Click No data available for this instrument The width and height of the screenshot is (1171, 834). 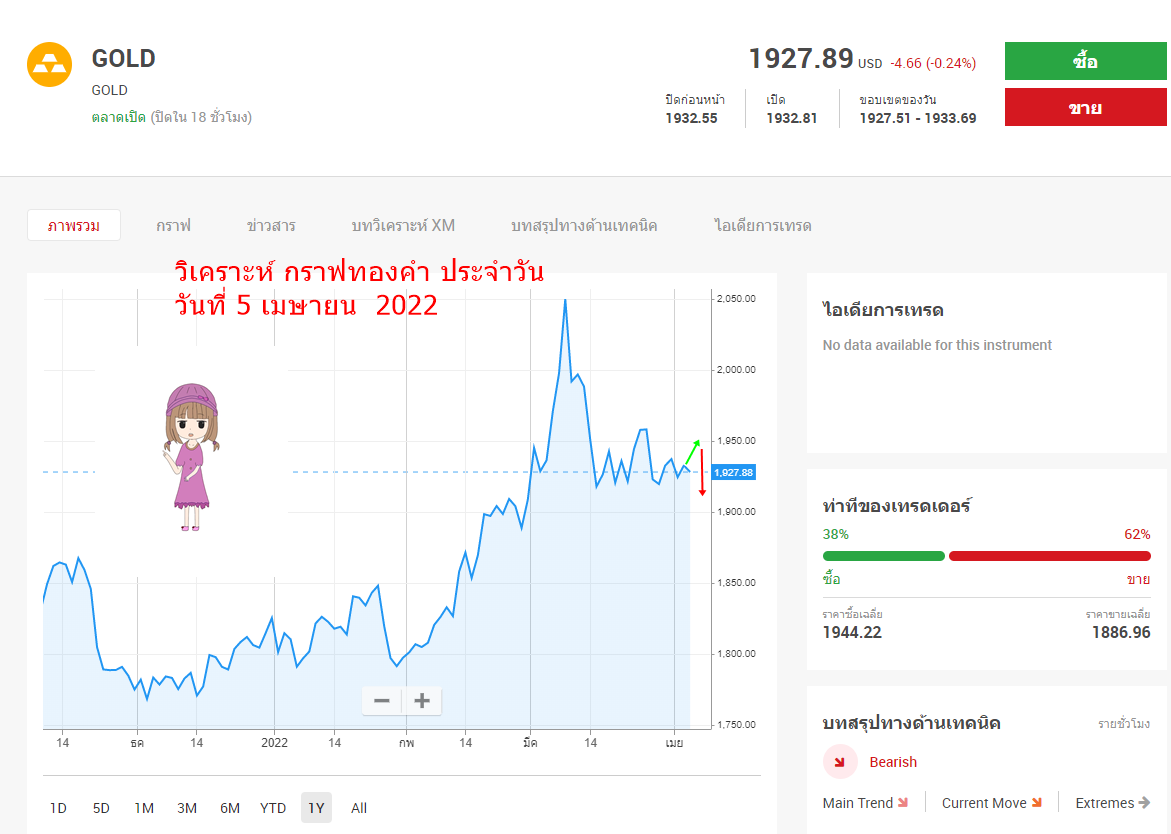click(x=937, y=345)
